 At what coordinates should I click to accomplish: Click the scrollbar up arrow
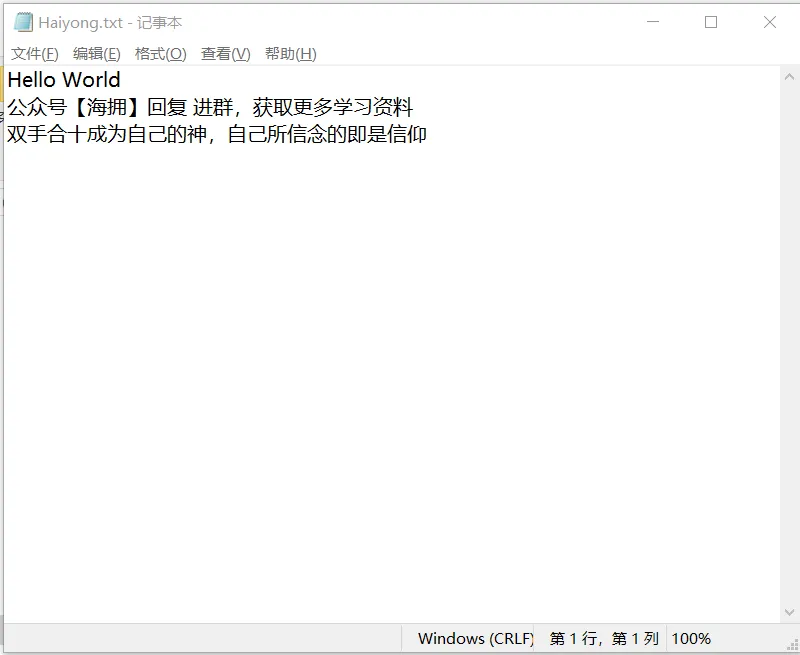(x=789, y=77)
